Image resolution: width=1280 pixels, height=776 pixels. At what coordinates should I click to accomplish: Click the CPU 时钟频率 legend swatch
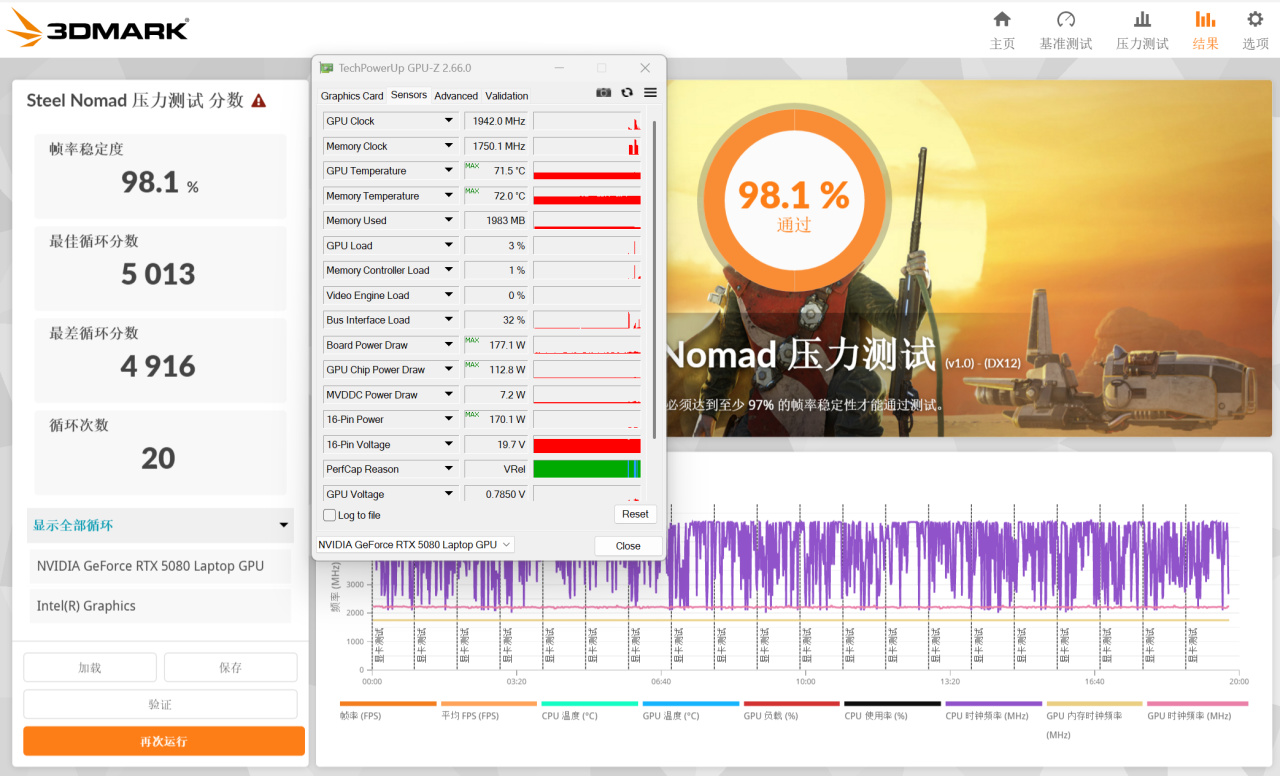click(x=994, y=704)
